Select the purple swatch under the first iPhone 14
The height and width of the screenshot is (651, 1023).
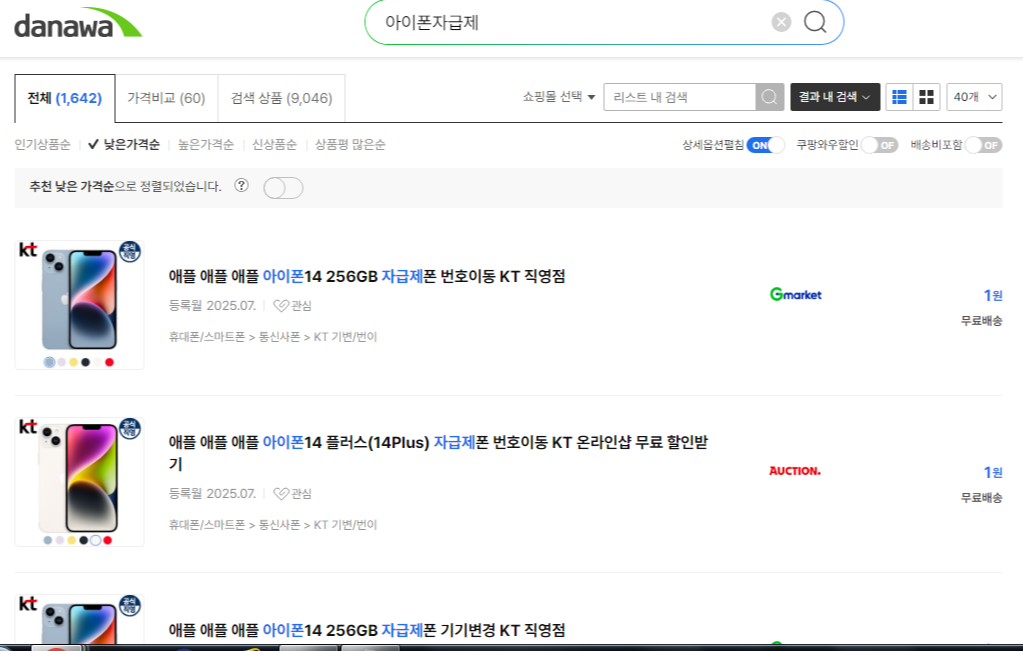[x=61, y=362]
